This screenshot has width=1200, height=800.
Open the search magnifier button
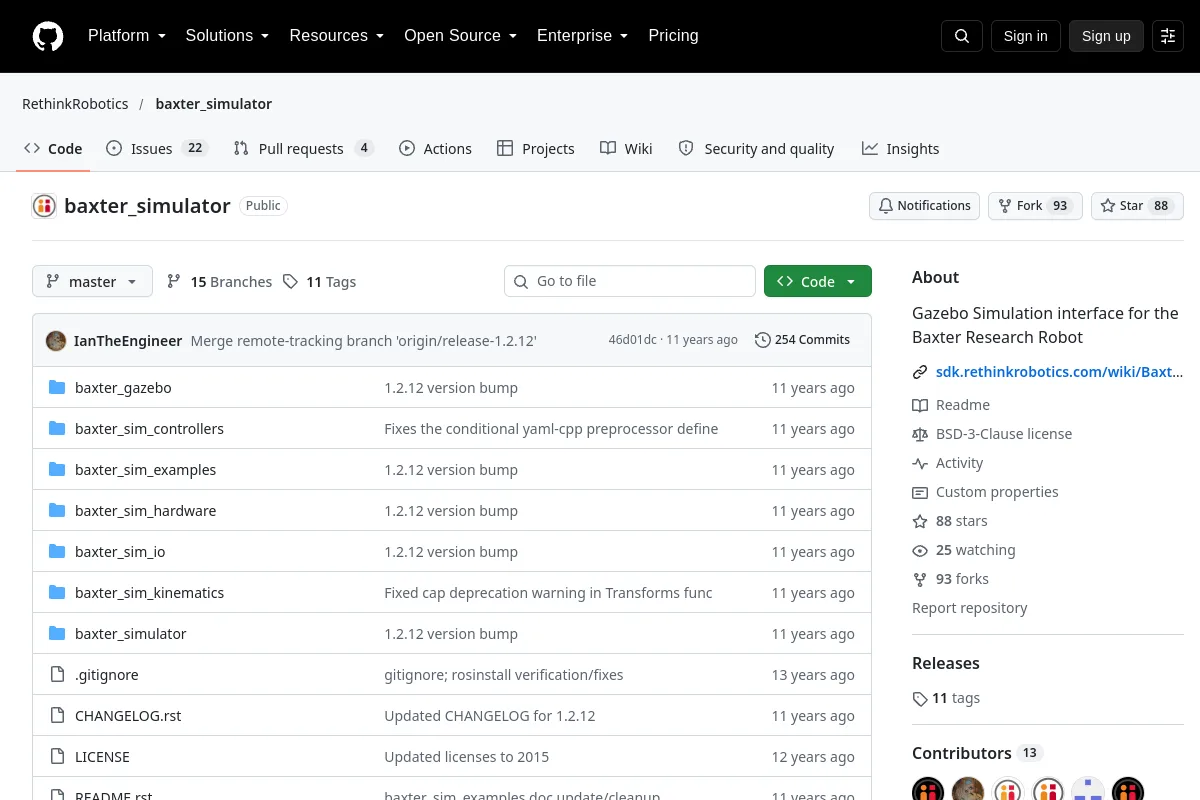point(962,36)
